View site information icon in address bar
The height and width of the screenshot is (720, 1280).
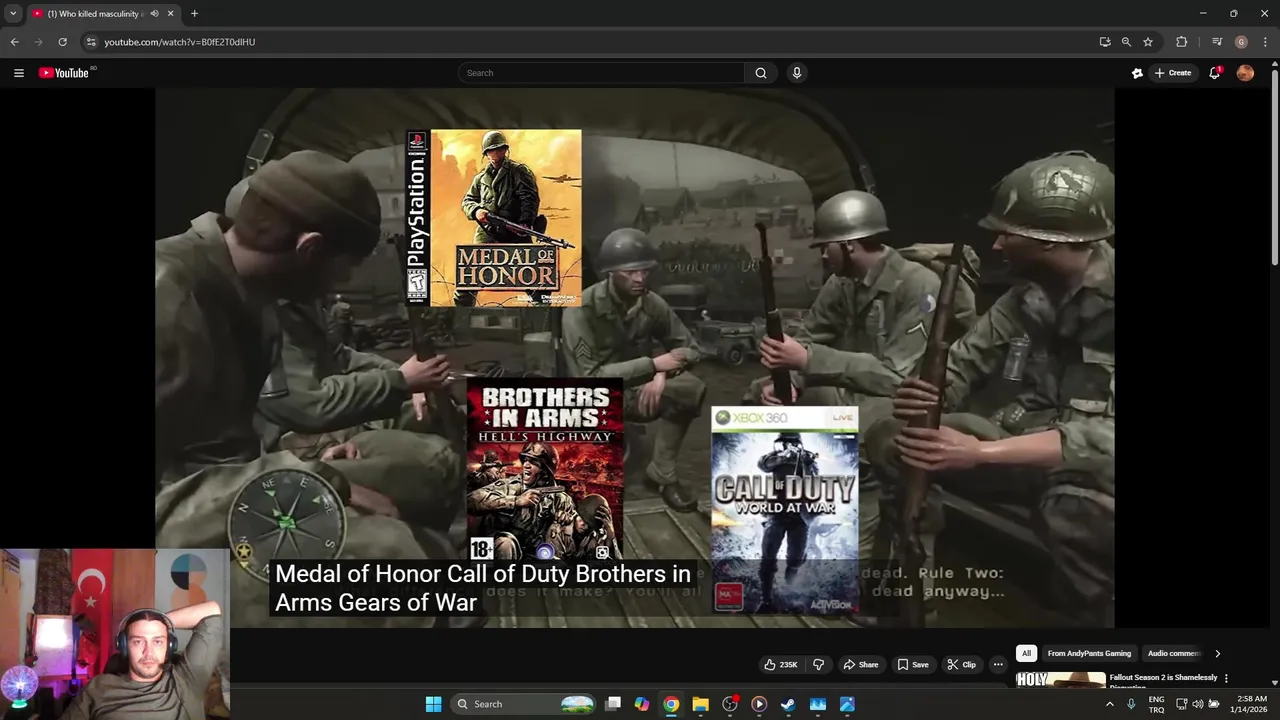[91, 42]
